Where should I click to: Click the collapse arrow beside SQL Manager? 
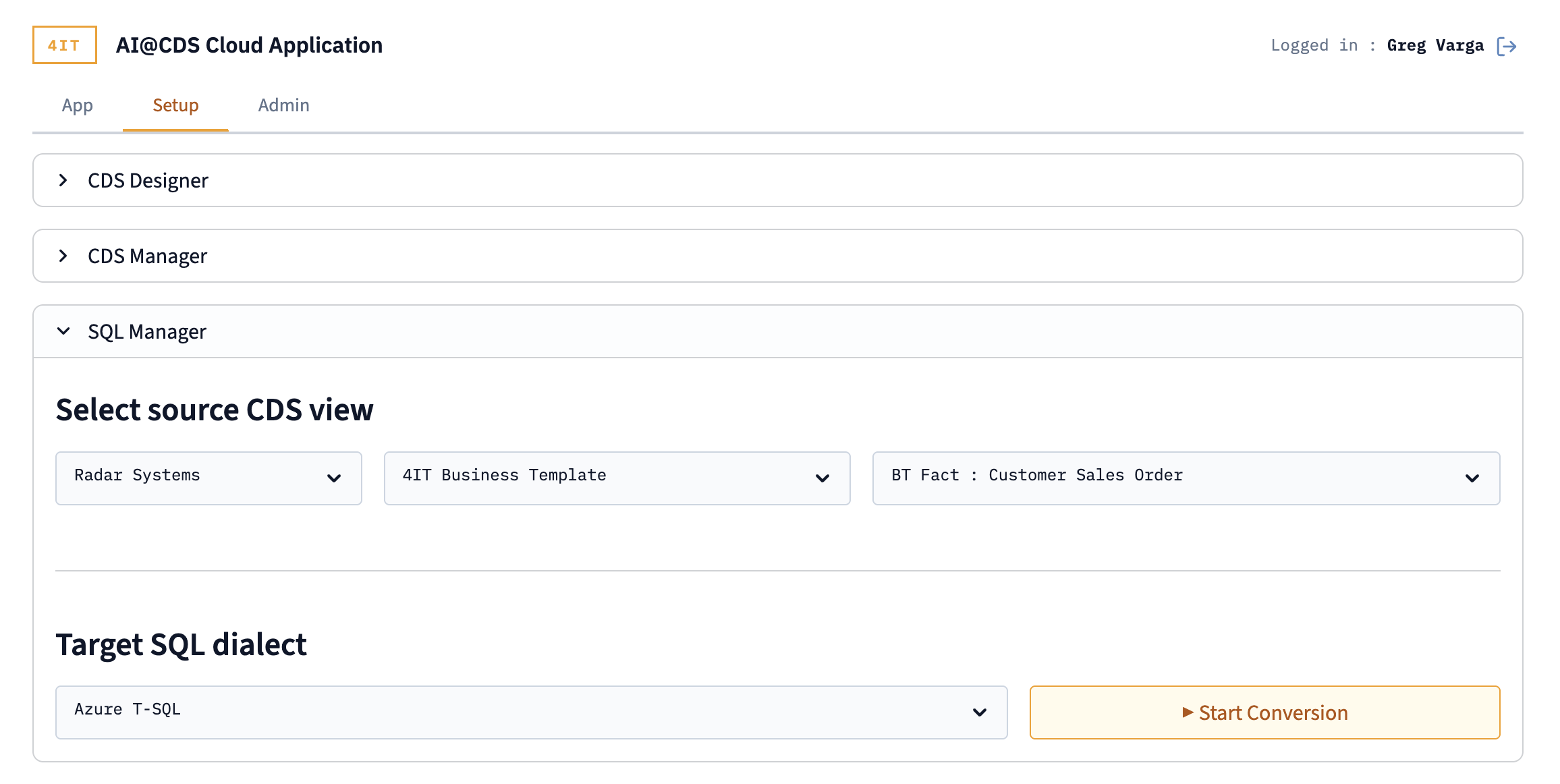[64, 331]
